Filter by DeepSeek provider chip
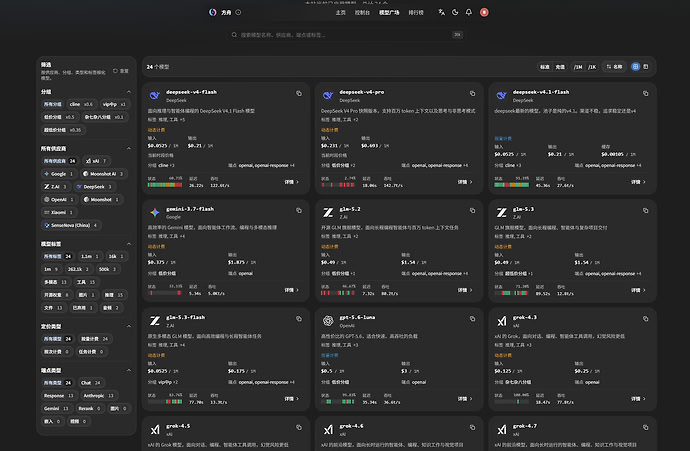 (x=94, y=187)
